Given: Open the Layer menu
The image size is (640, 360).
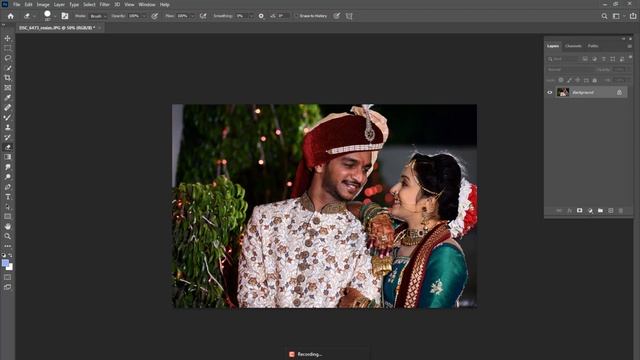Looking at the screenshot, I should point(59,4).
